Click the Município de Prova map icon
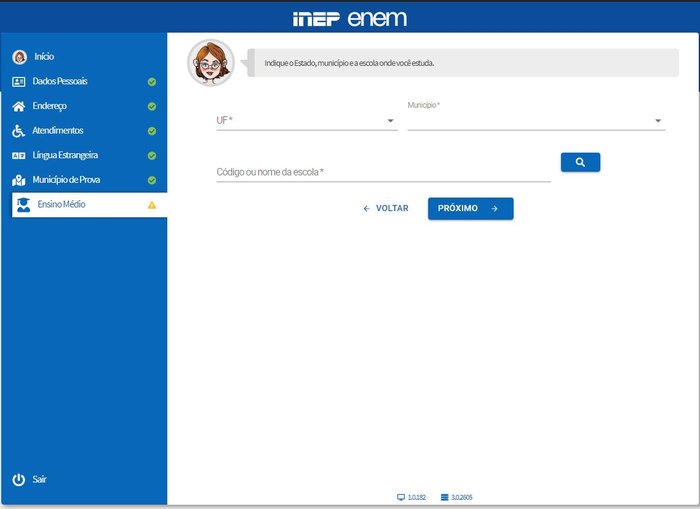The height and width of the screenshot is (509, 700). [18, 180]
